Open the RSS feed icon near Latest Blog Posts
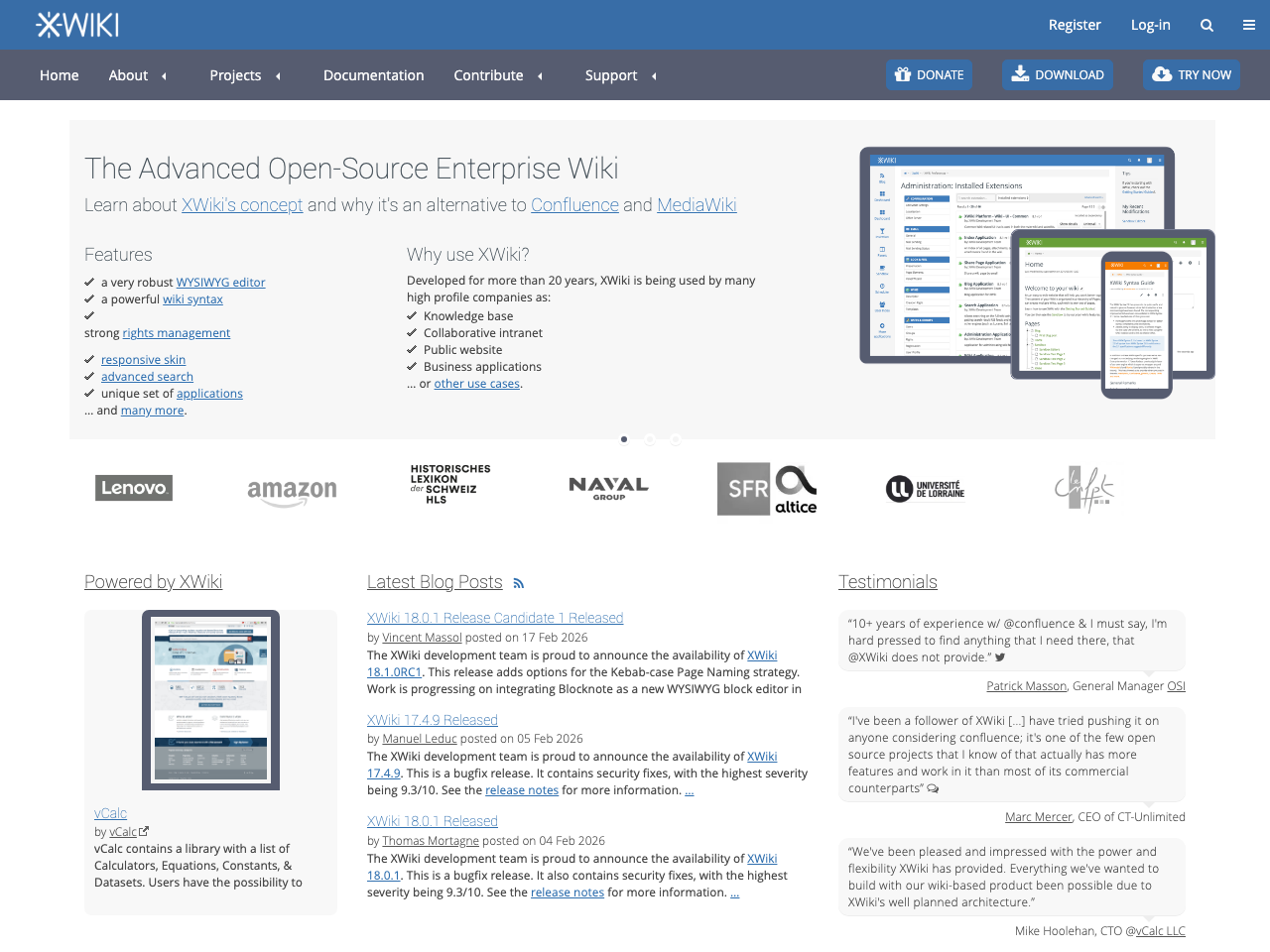The height and width of the screenshot is (952, 1270). (x=518, y=583)
